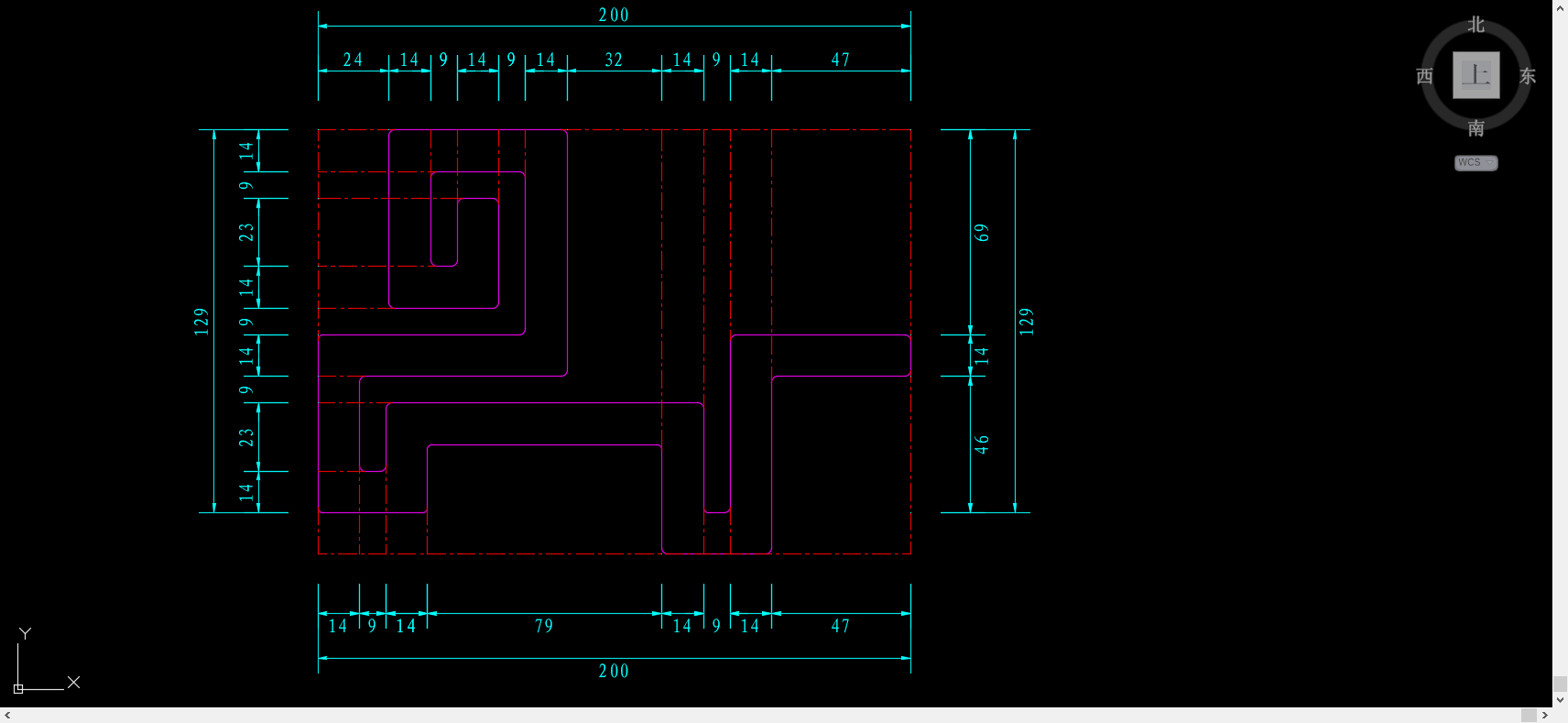Image resolution: width=1568 pixels, height=723 pixels.
Task: Select the 129 dimension right of the drawing
Action: (x=1026, y=322)
